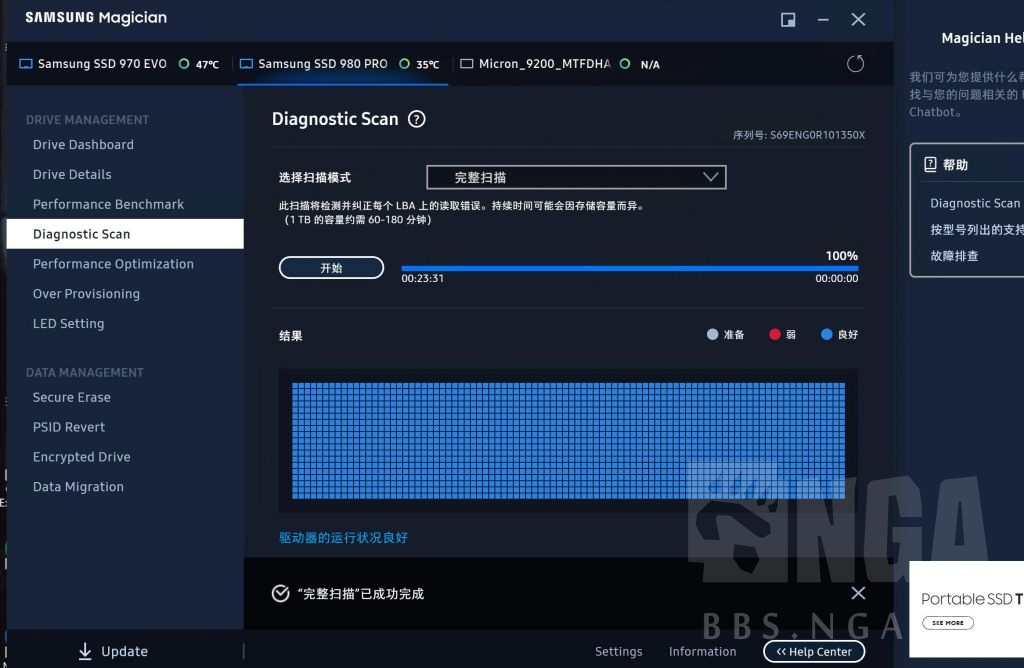Click the Diagnostic Scan help question mark icon

click(x=417, y=118)
